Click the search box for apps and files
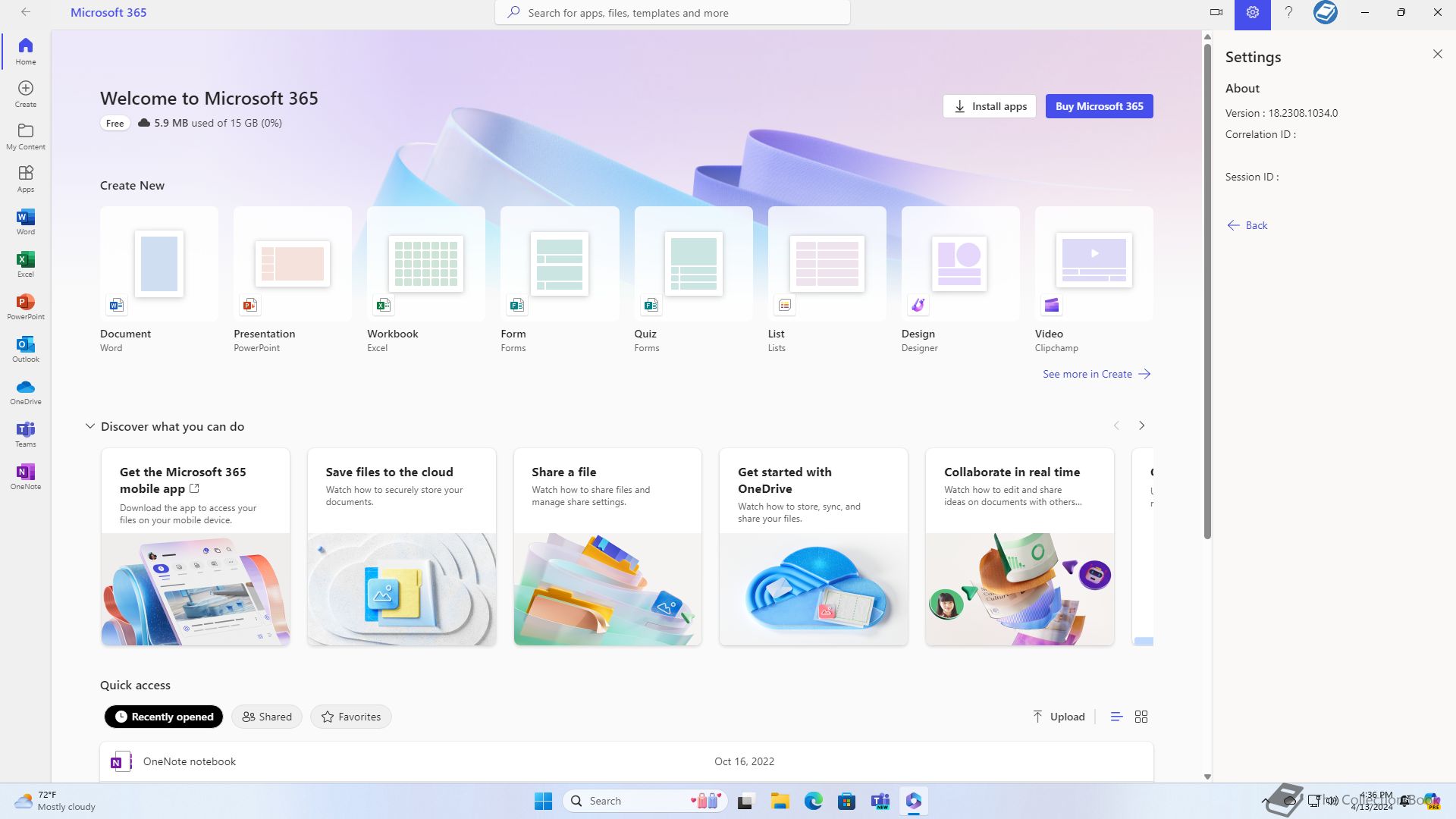The width and height of the screenshot is (1456, 819). 672,13
